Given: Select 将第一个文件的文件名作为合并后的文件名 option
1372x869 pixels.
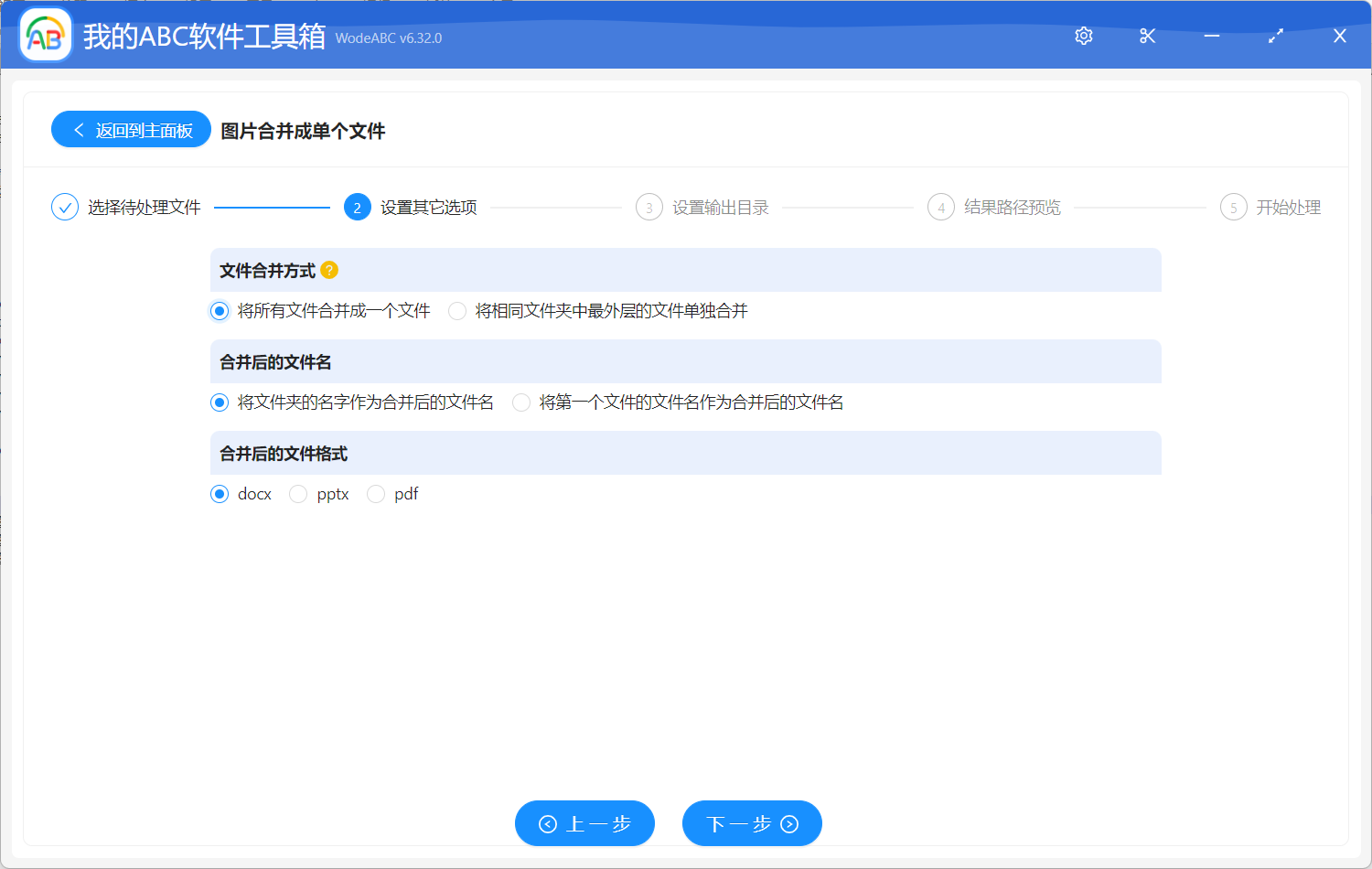Looking at the screenshot, I should coord(520,402).
